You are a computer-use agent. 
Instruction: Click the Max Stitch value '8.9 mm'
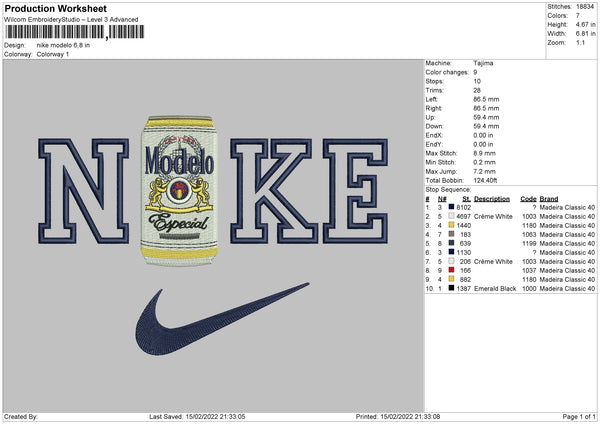484,153
